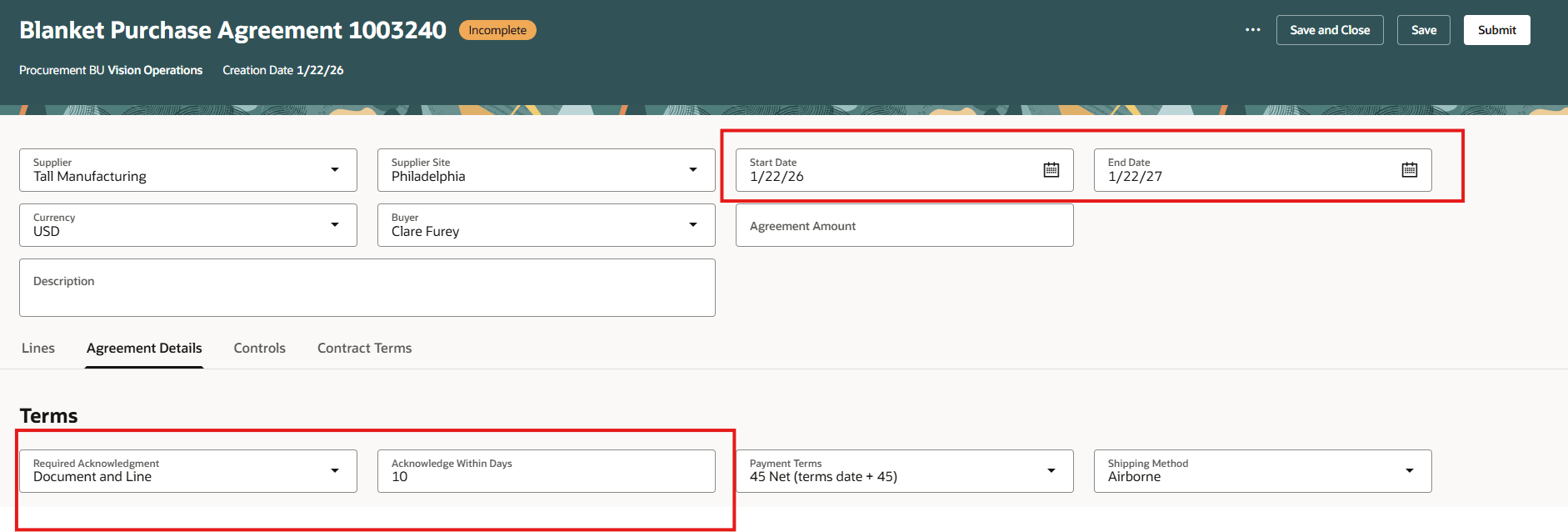This screenshot has height=532, width=1568.
Task: Click the Save button
Action: coord(1424,30)
